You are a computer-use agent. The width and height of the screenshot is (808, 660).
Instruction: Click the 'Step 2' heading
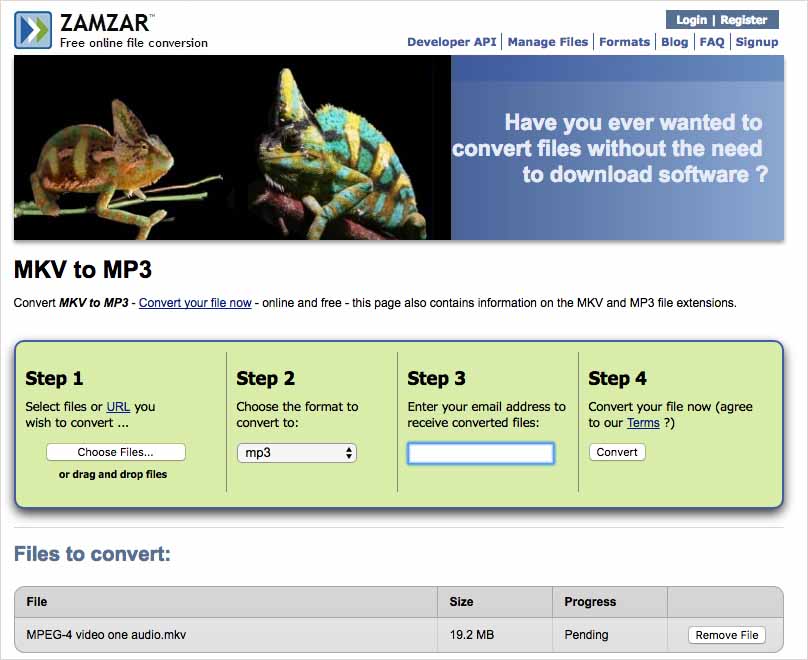[265, 378]
